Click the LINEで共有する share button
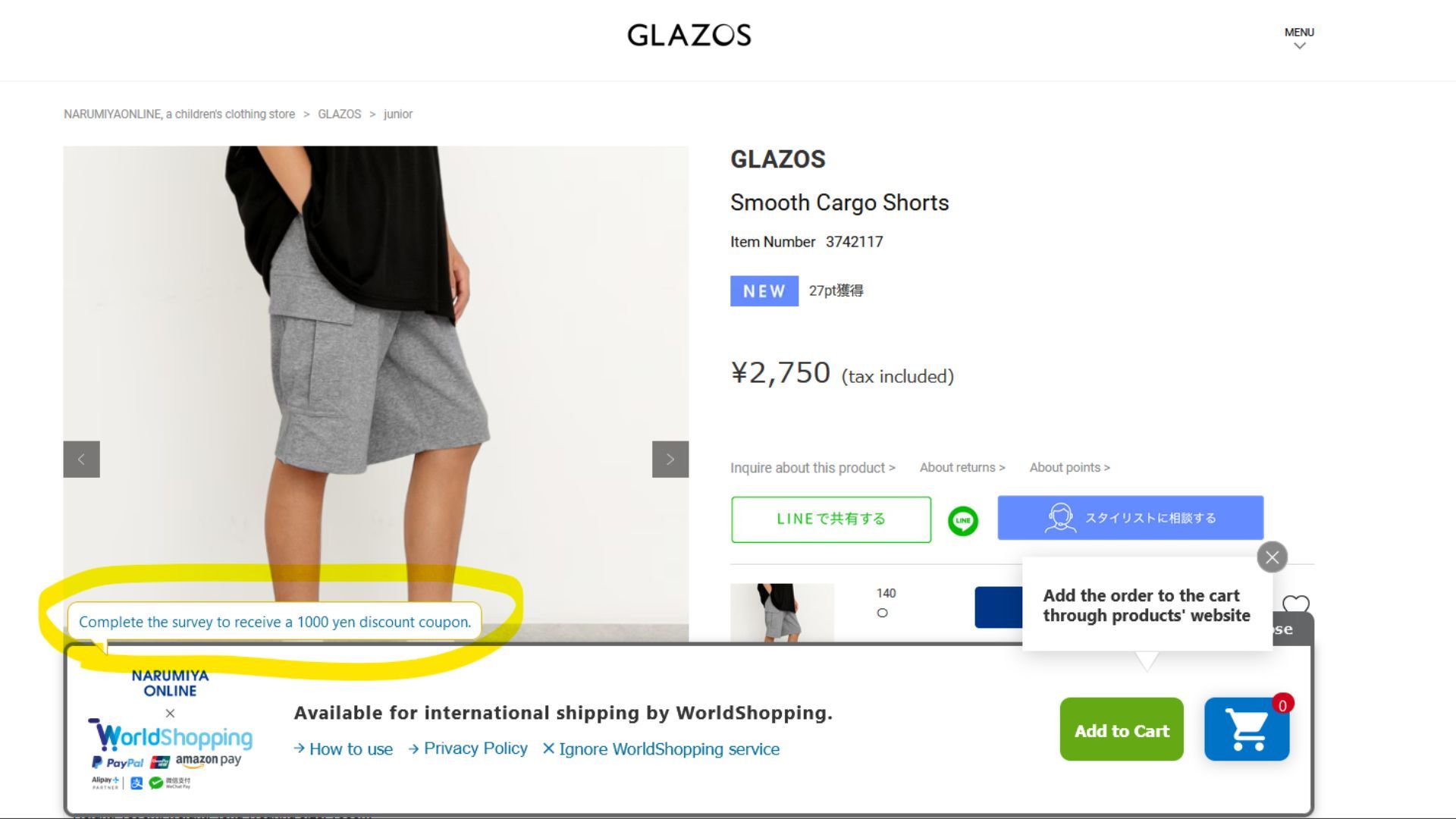The height and width of the screenshot is (819, 1456). (830, 519)
